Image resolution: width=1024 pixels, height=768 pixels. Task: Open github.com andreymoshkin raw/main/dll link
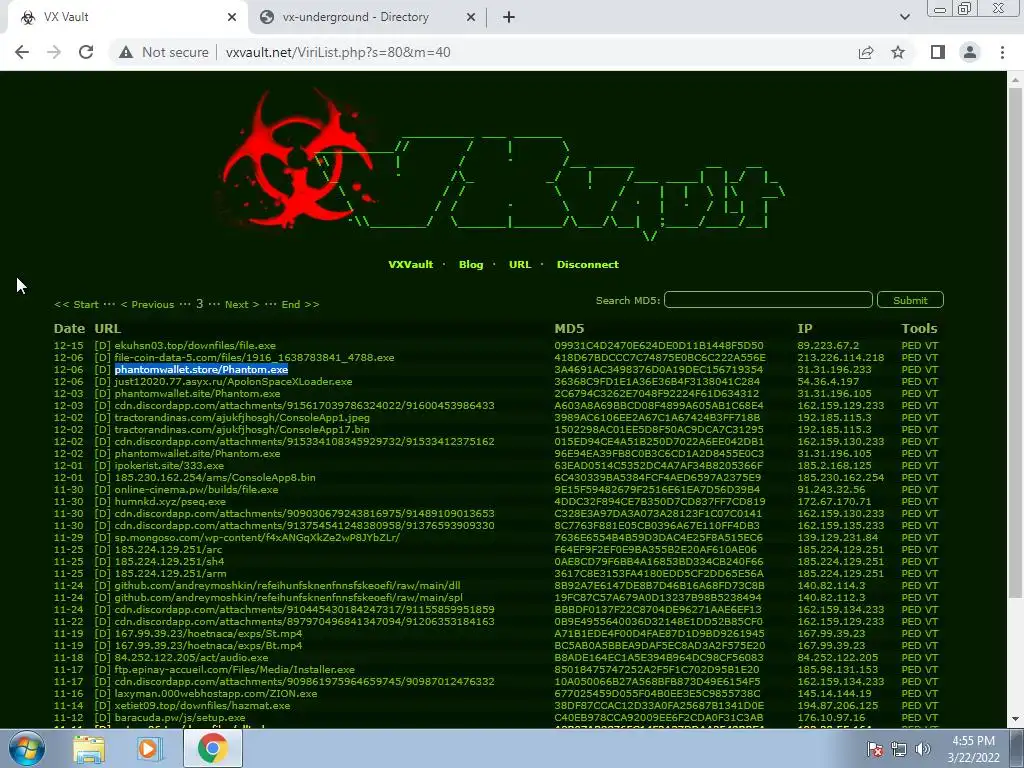[287, 585]
